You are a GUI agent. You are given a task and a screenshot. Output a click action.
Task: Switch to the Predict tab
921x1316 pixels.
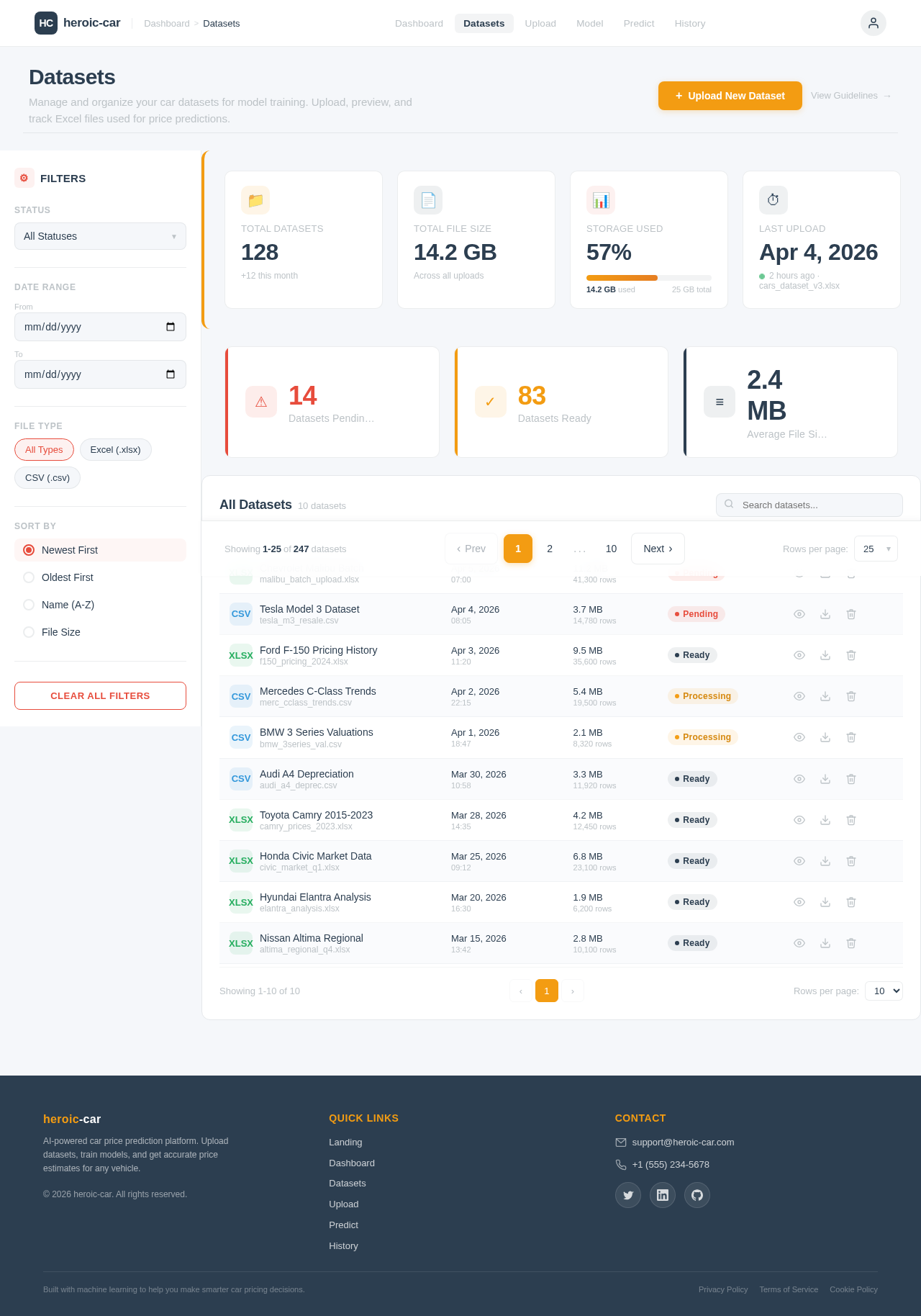(x=639, y=24)
